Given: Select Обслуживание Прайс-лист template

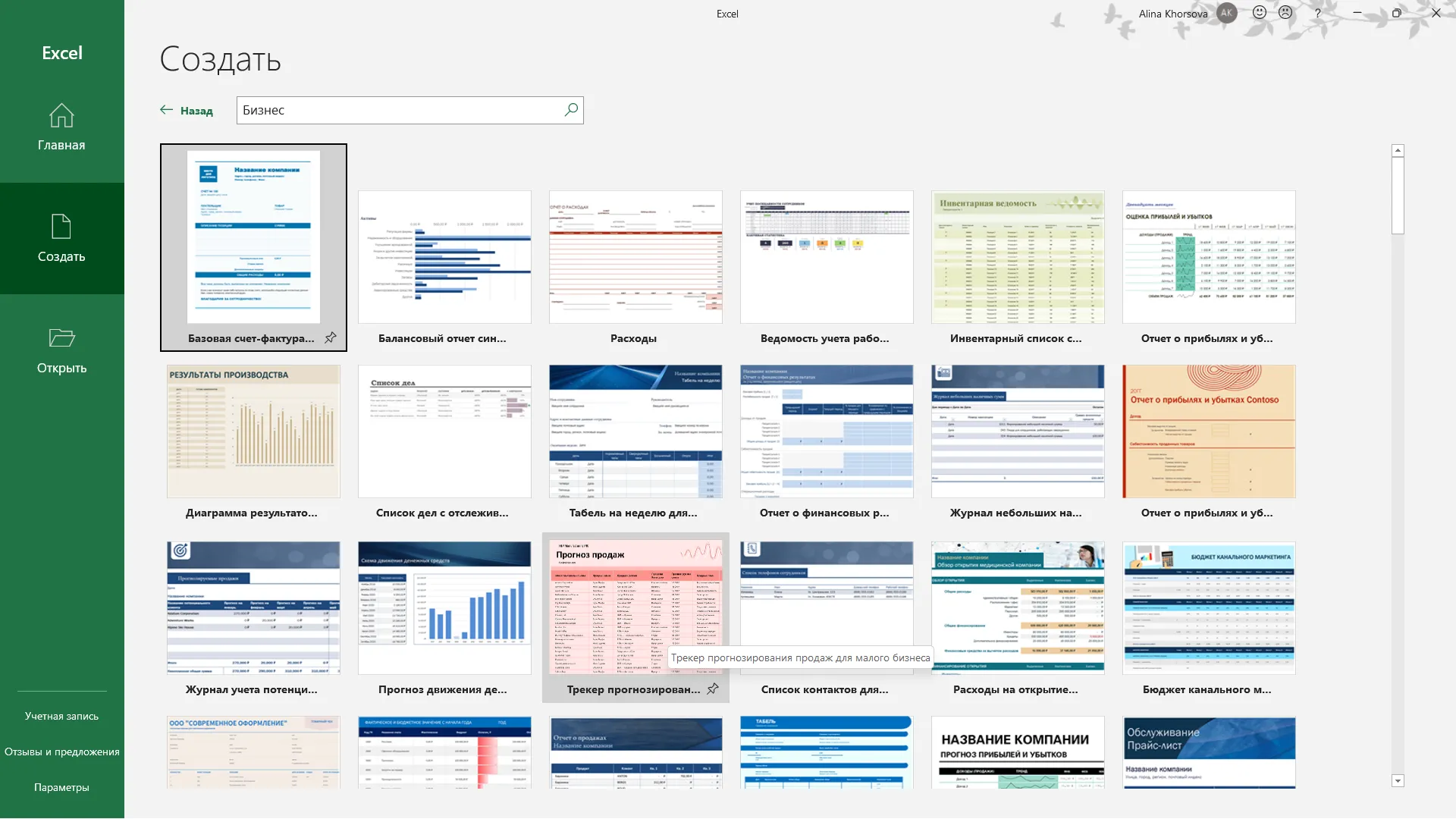Looking at the screenshot, I should pyautogui.click(x=1209, y=752).
